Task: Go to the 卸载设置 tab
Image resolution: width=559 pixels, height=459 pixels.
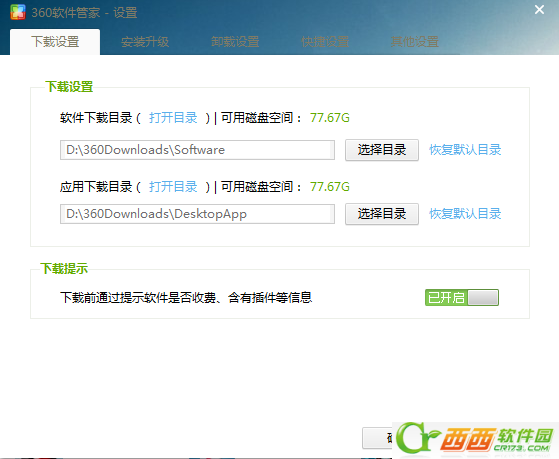Action: 235,42
